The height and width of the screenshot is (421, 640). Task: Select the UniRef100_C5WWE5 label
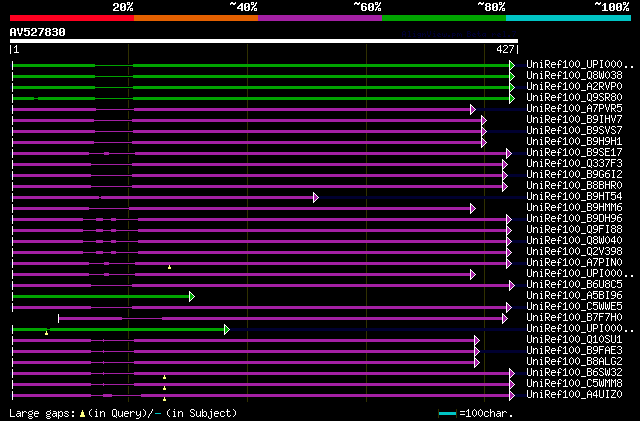point(574,307)
